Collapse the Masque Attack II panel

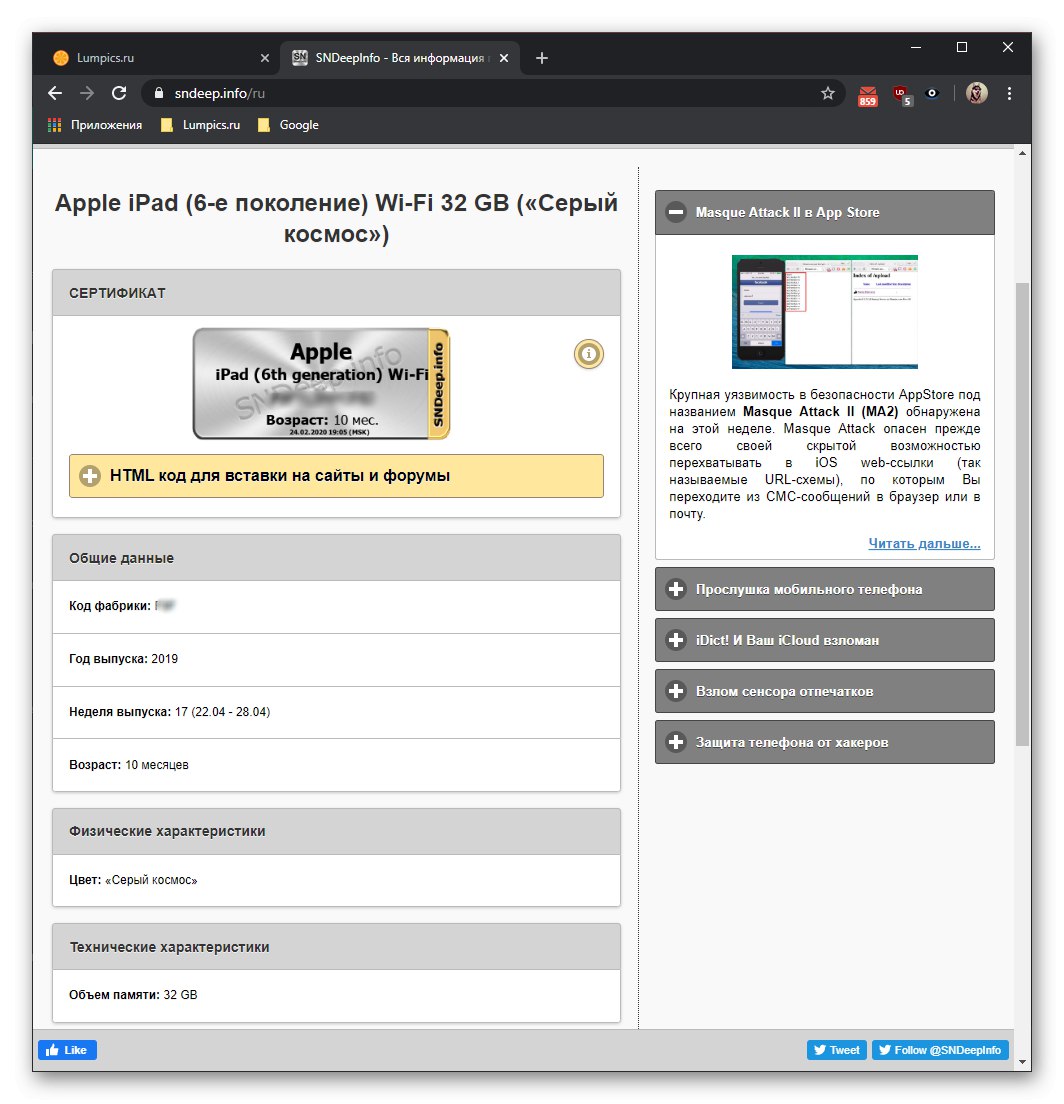pyautogui.click(x=824, y=213)
